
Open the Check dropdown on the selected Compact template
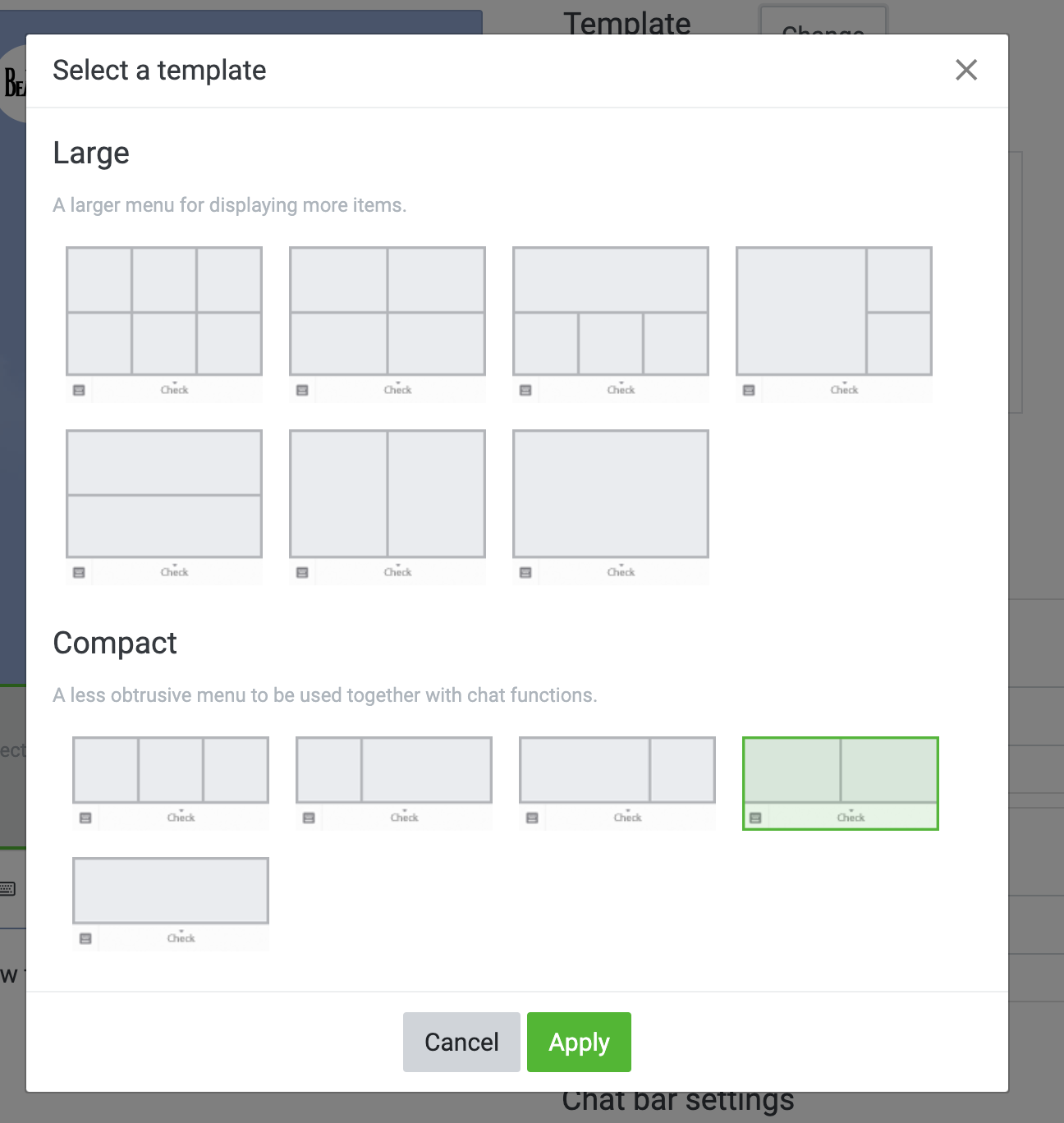851,817
